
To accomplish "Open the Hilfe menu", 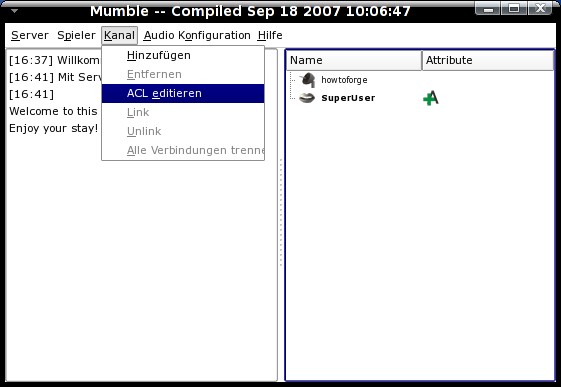I will (x=270, y=35).
